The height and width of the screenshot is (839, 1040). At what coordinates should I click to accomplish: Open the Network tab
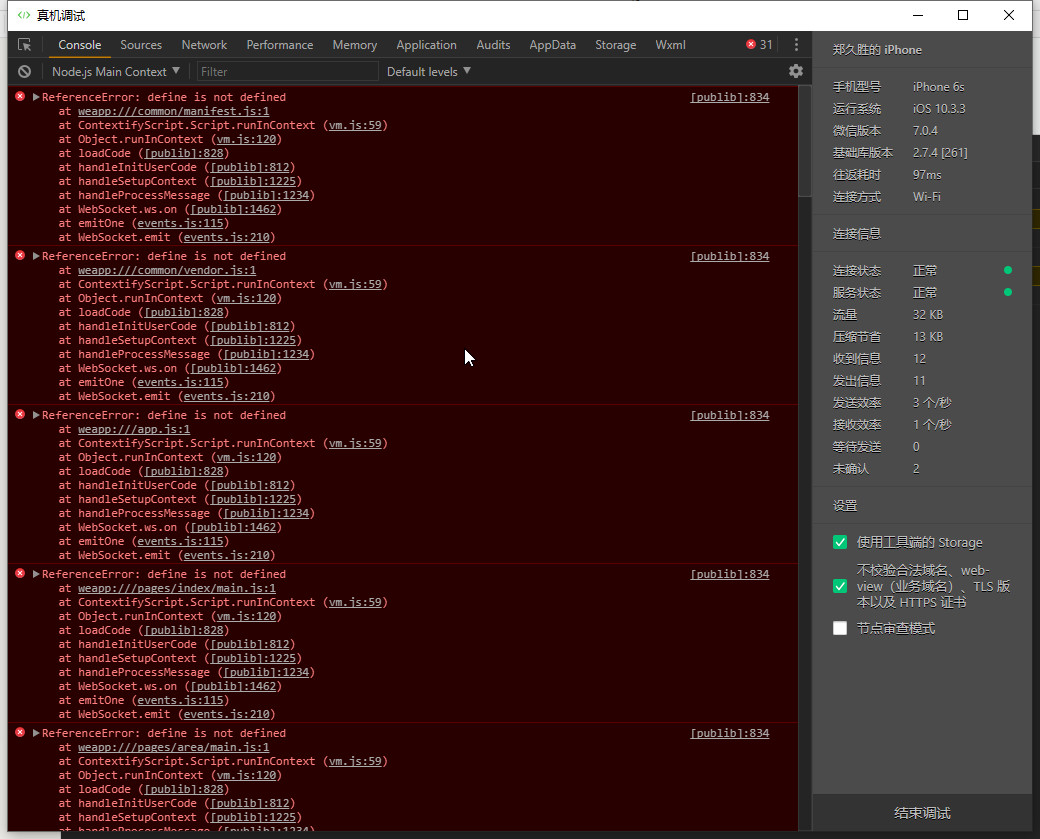pyautogui.click(x=204, y=45)
